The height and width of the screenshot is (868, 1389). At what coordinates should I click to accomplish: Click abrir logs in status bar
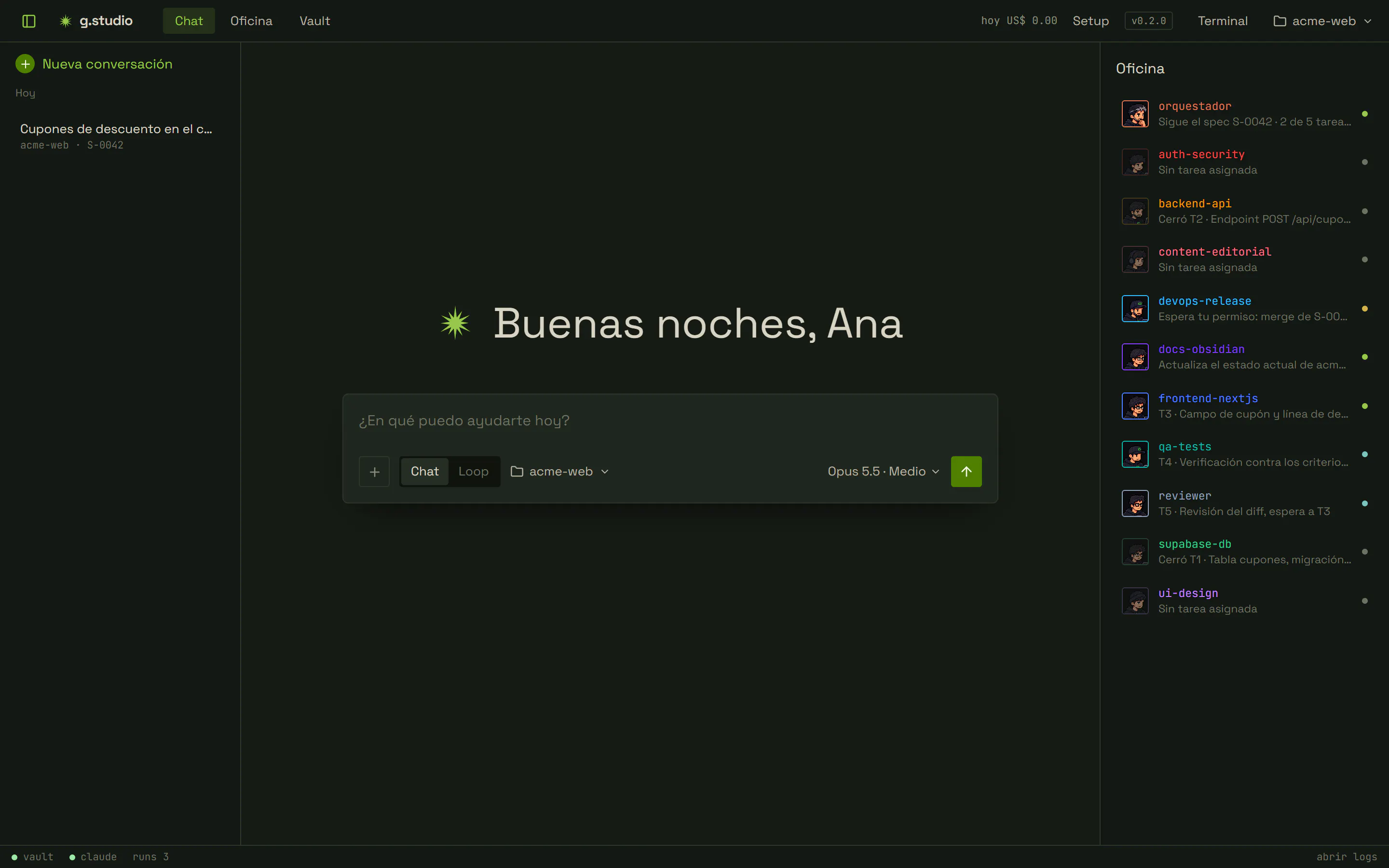pos(1347,856)
